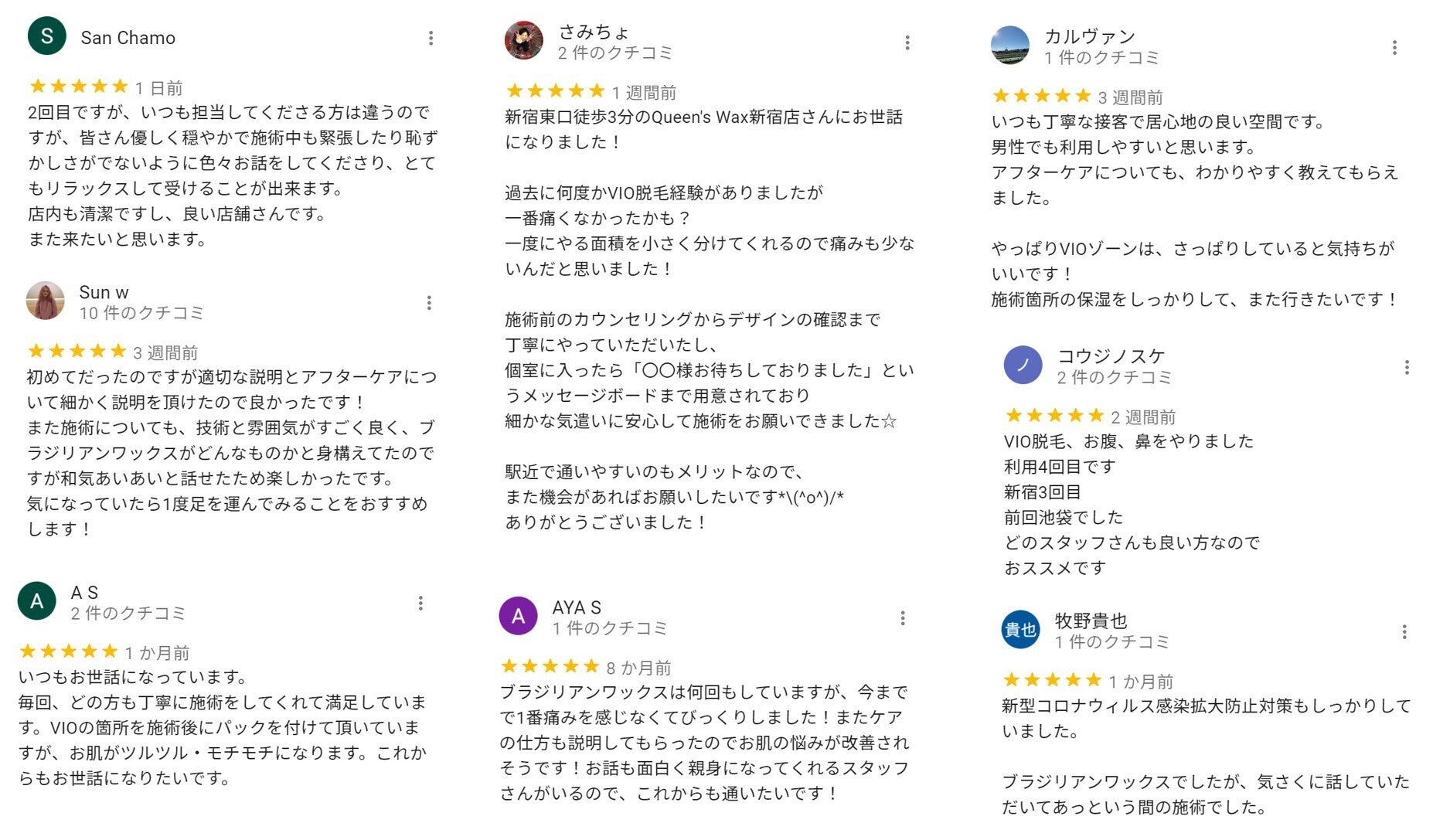Click Sun w's '10 件のクチコミ' link
Viewport: 1433px width, 840px height.
click(x=141, y=313)
